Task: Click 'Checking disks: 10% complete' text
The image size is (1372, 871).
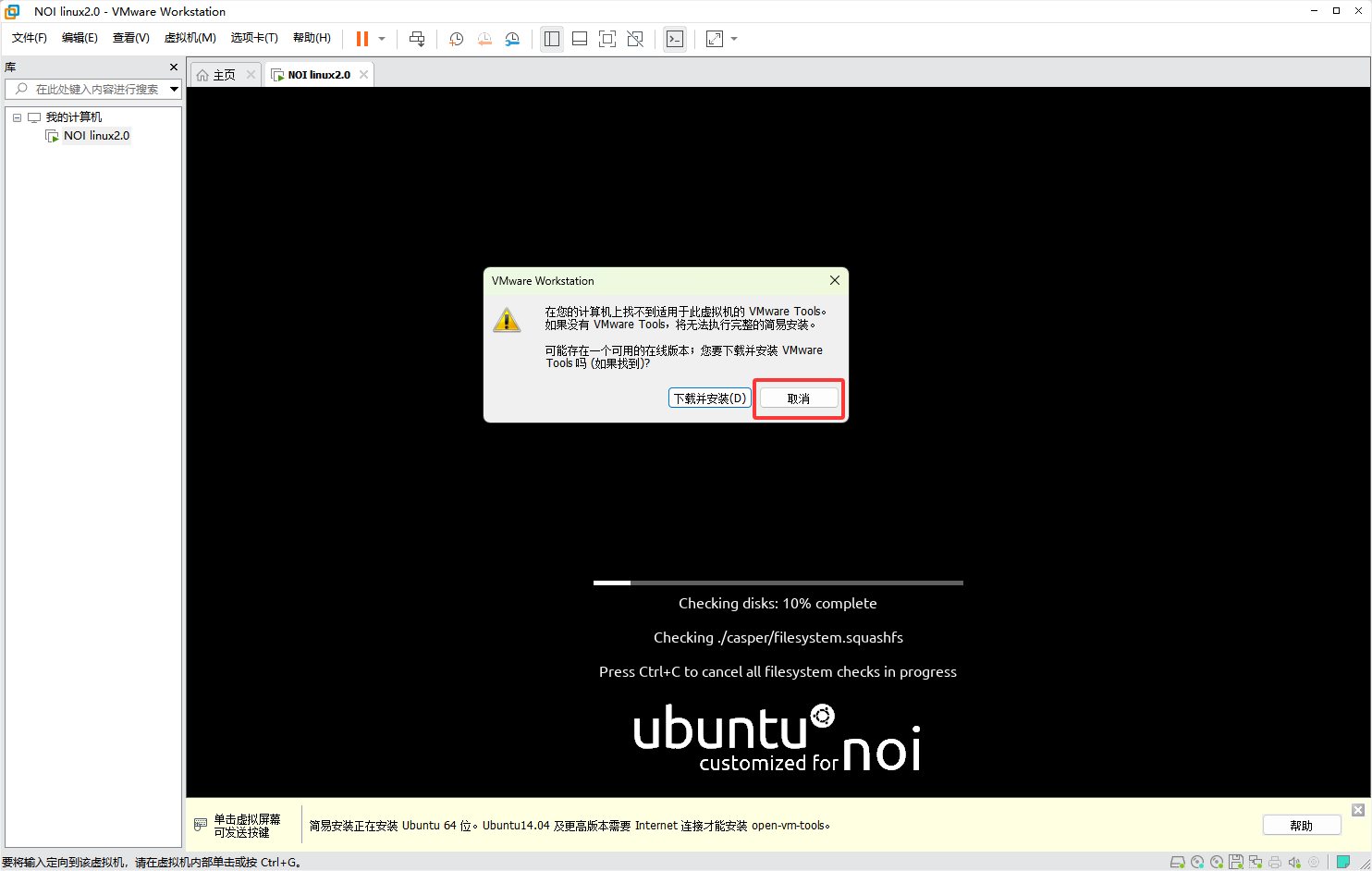Action: (x=778, y=604)
